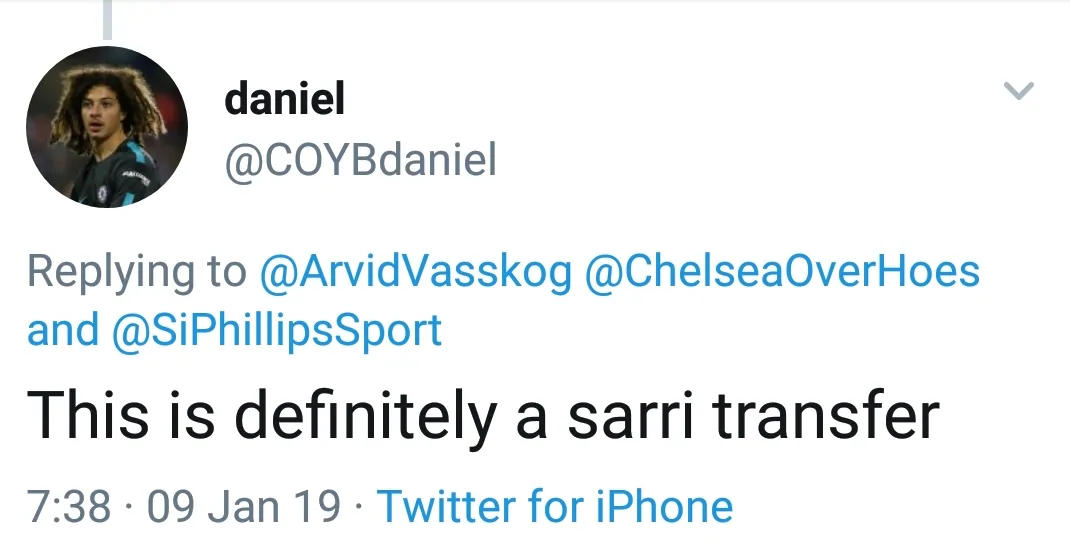Screen dimensions: 1070x556
Task: Click the word "definitely" in the tweet
Action: (x=361, y=414)
